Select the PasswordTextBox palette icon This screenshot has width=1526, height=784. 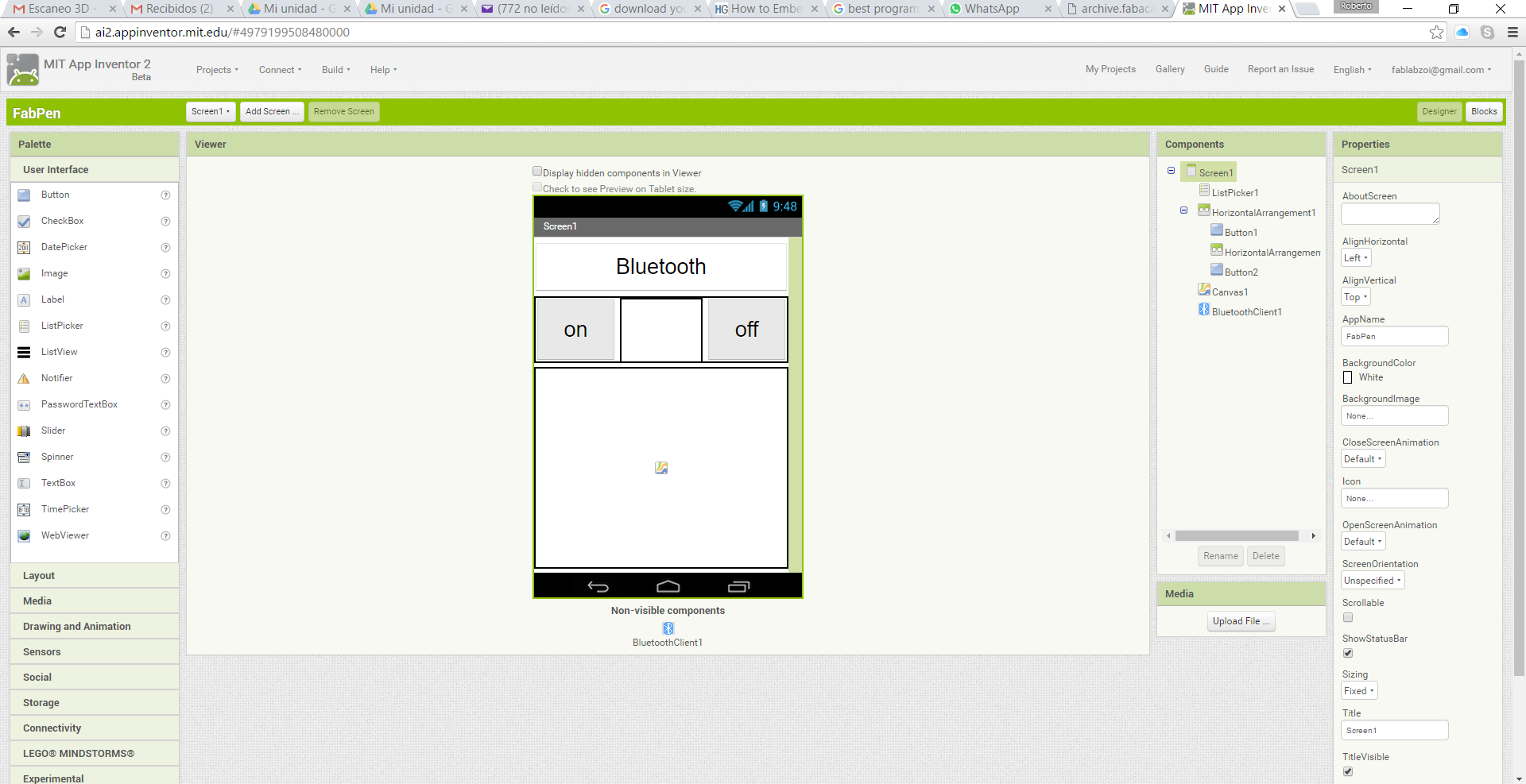pos(24,405)
